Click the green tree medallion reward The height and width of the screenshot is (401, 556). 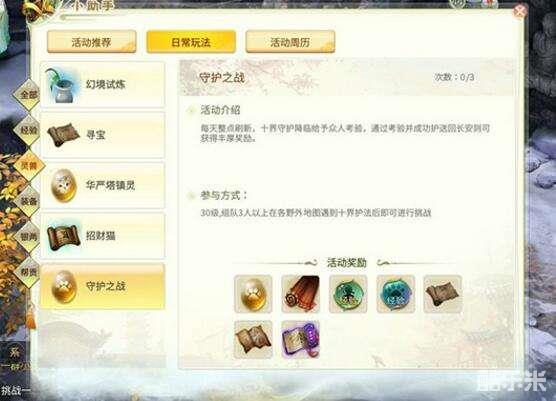point(348,294)
